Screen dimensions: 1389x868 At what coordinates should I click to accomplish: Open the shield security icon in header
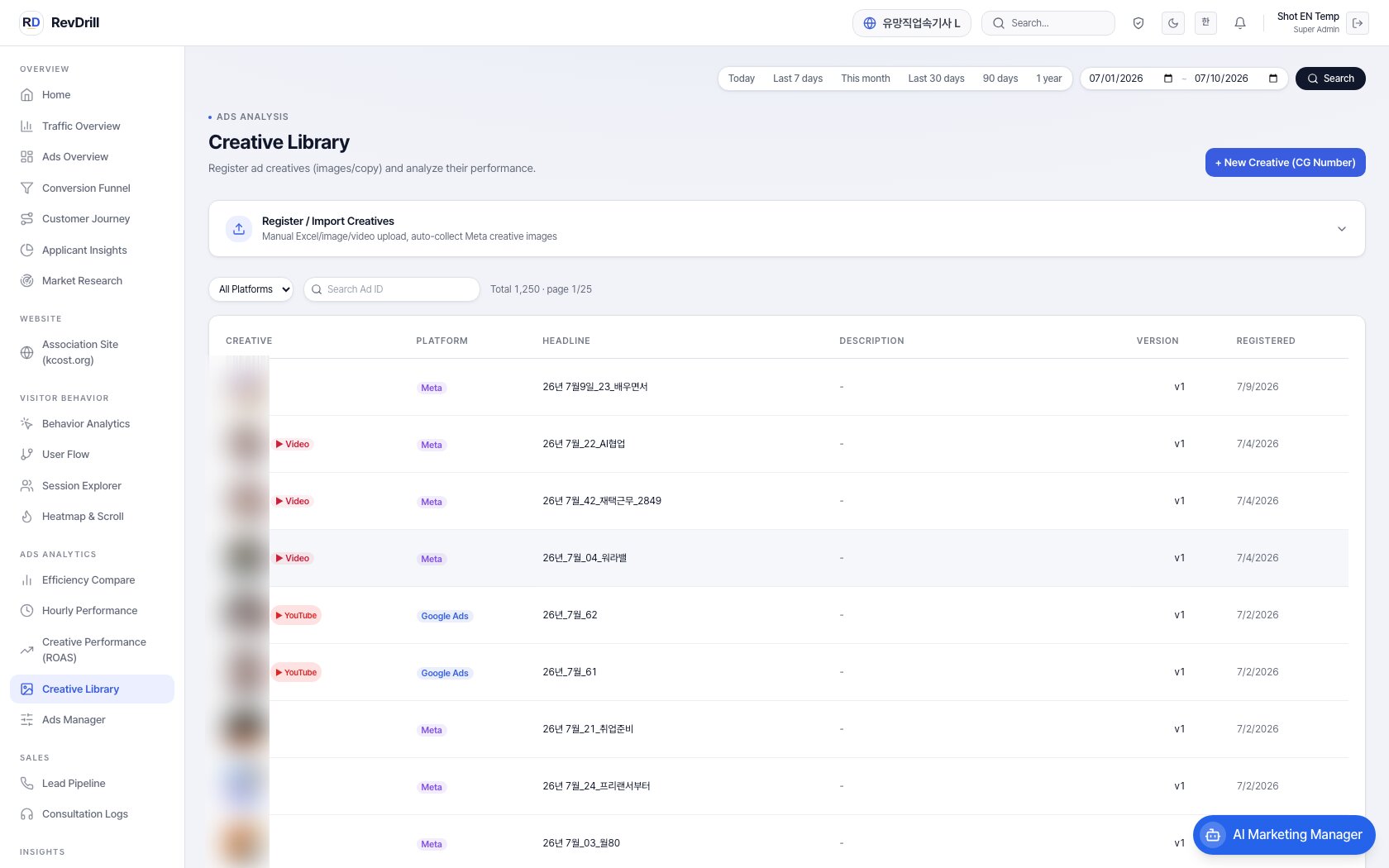click(1138, 23)
